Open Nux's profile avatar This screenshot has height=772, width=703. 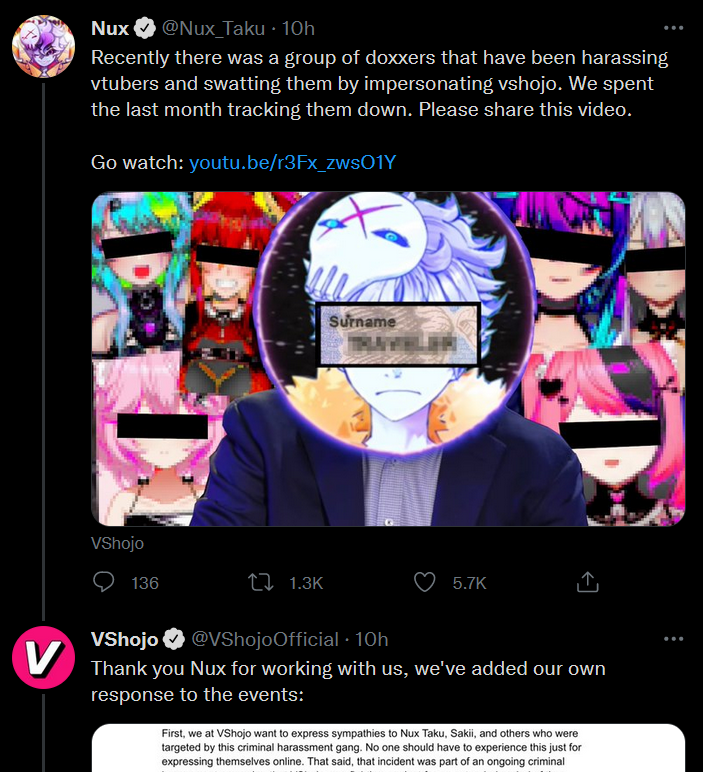pos(43,46)
